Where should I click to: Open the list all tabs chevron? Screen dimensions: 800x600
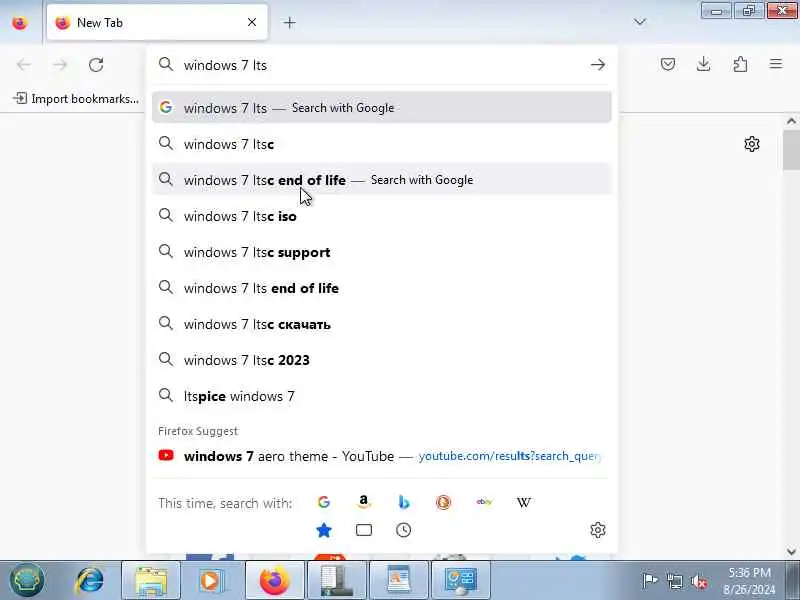coord(640,22)
